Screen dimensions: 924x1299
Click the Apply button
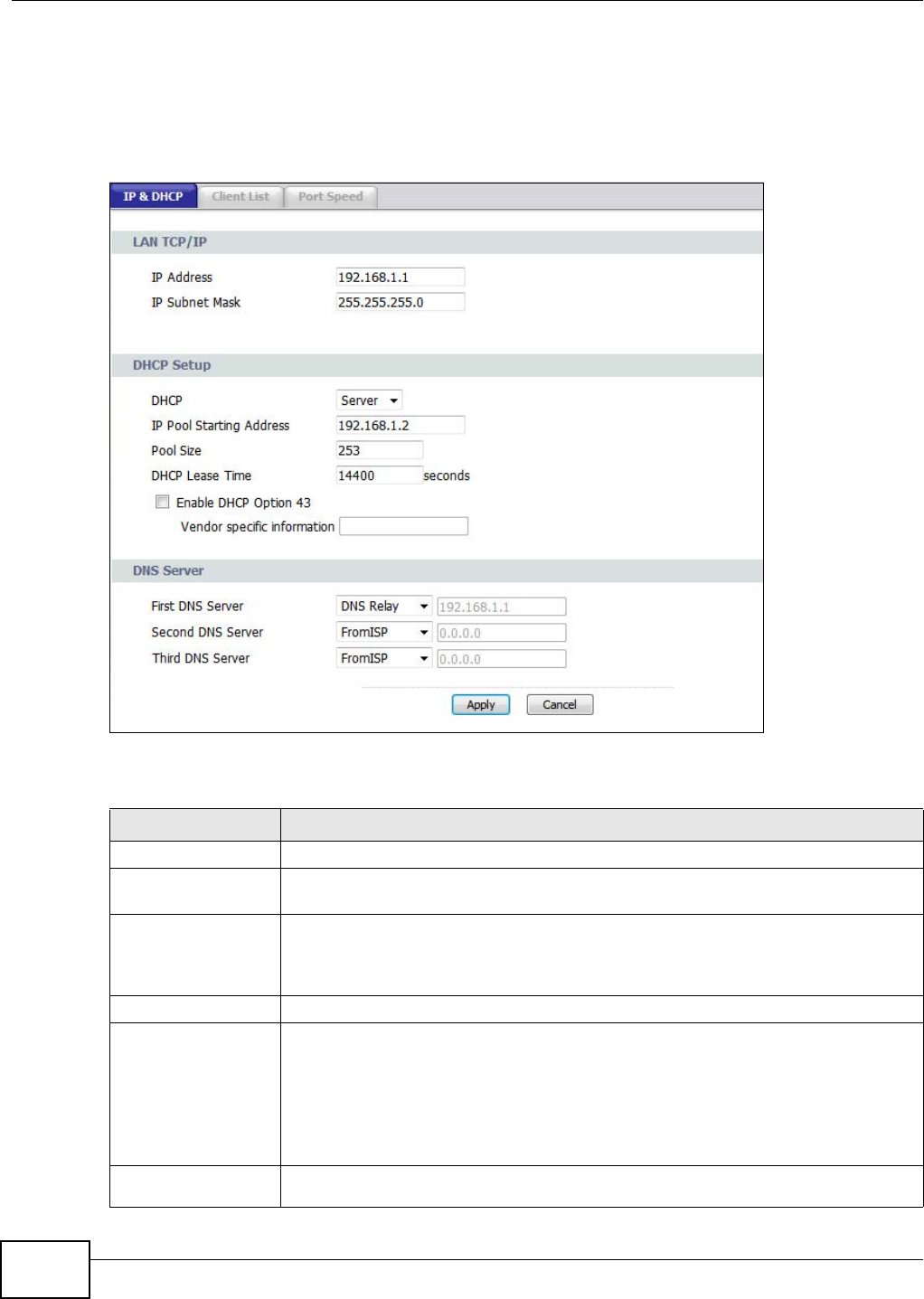481,705
